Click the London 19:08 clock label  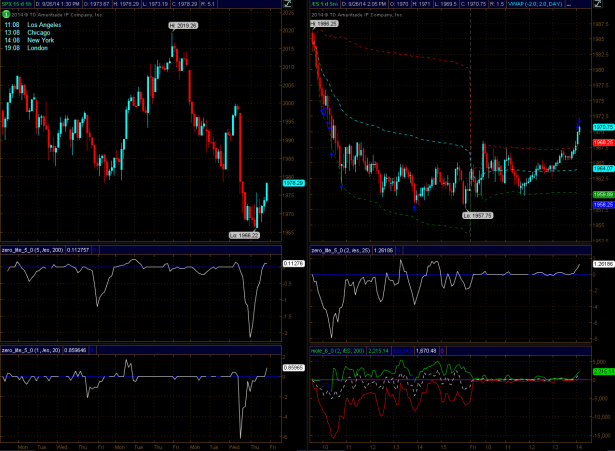(x=26, y=48)
